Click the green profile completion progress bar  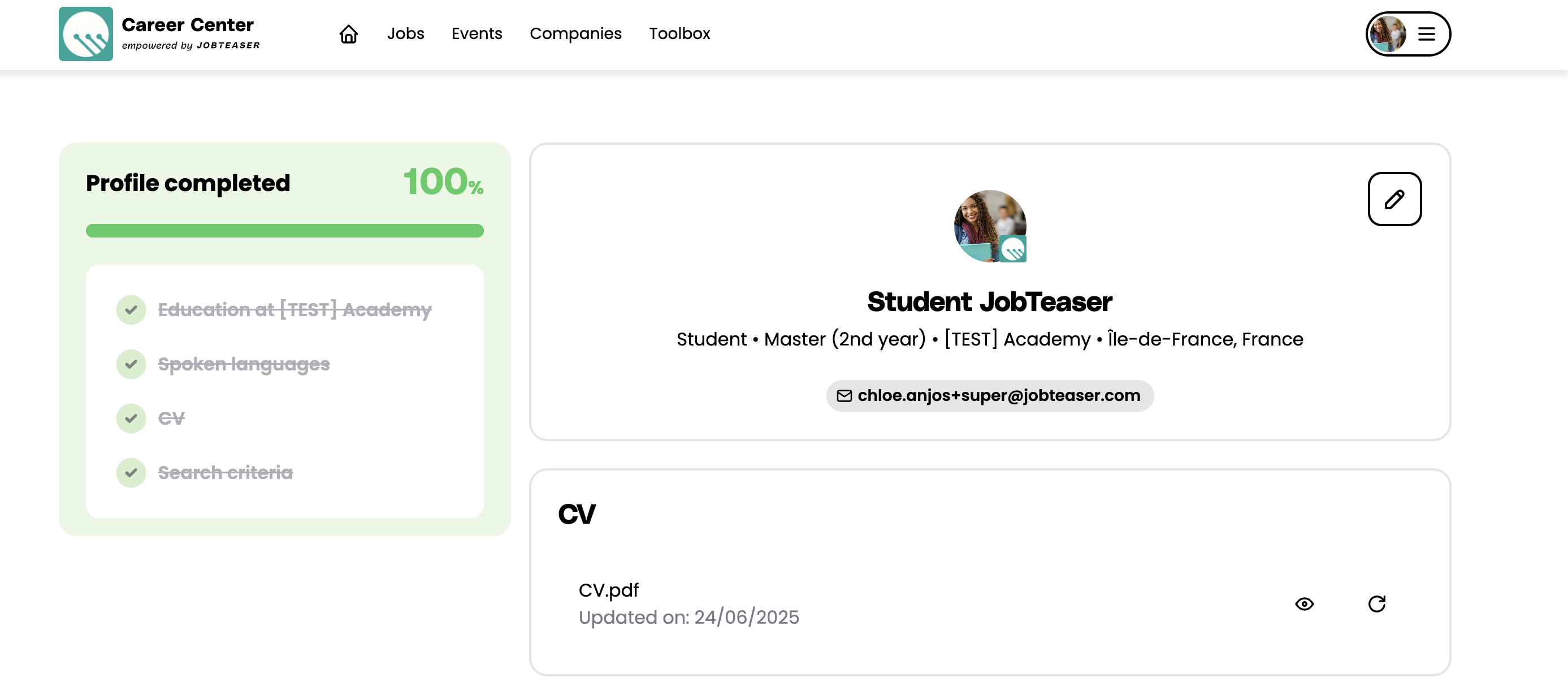284,231
